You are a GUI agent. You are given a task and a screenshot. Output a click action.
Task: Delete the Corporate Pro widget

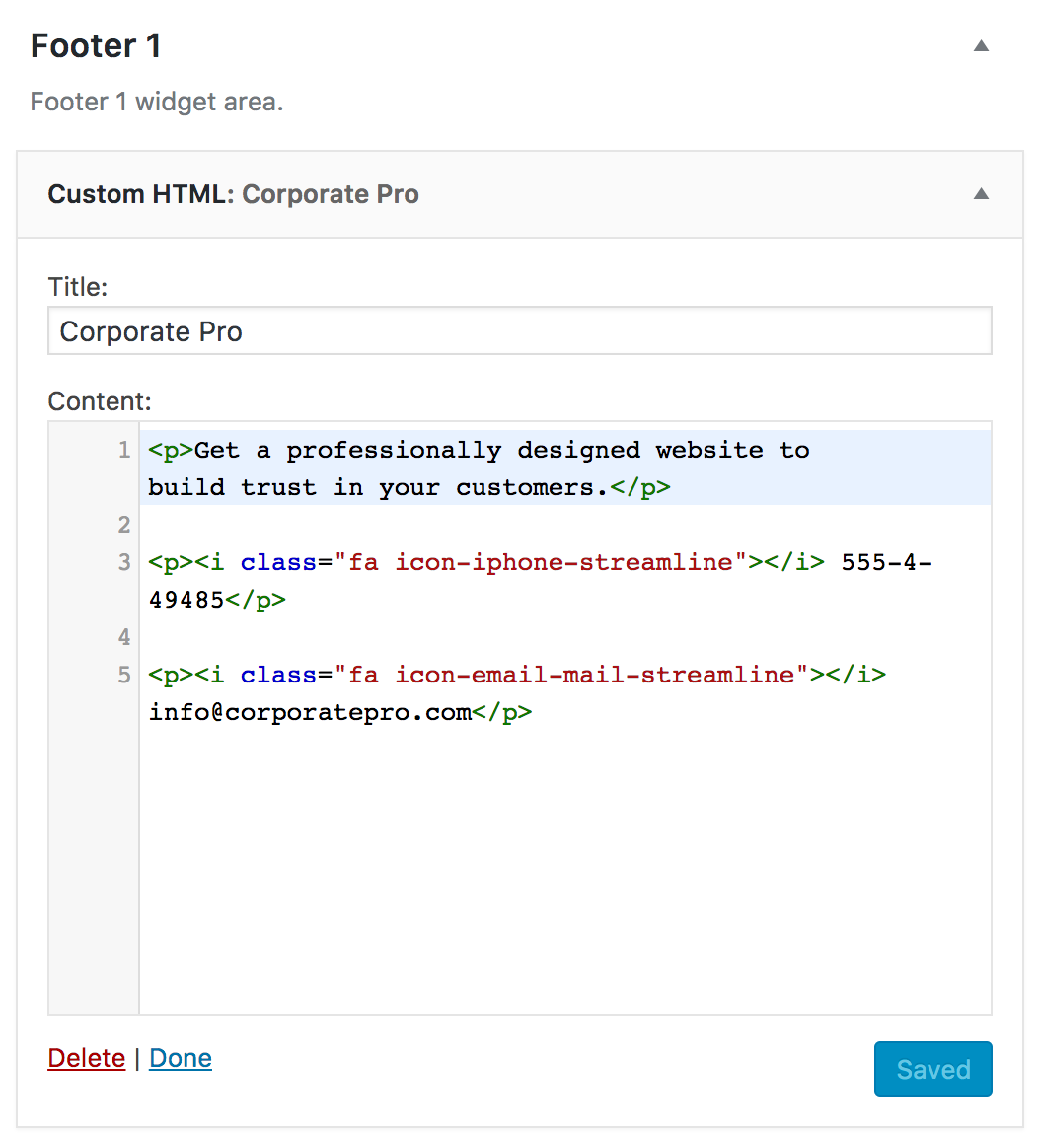86,1057
